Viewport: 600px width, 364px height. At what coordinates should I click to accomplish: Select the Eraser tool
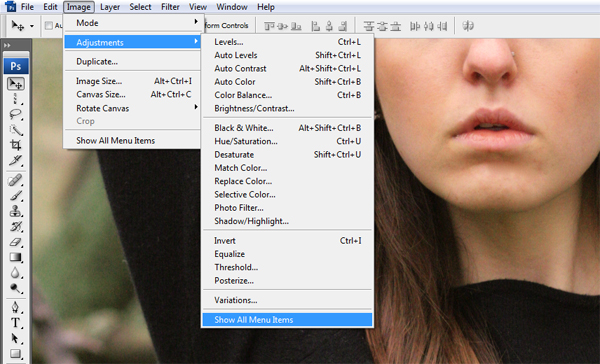(16, 242)
